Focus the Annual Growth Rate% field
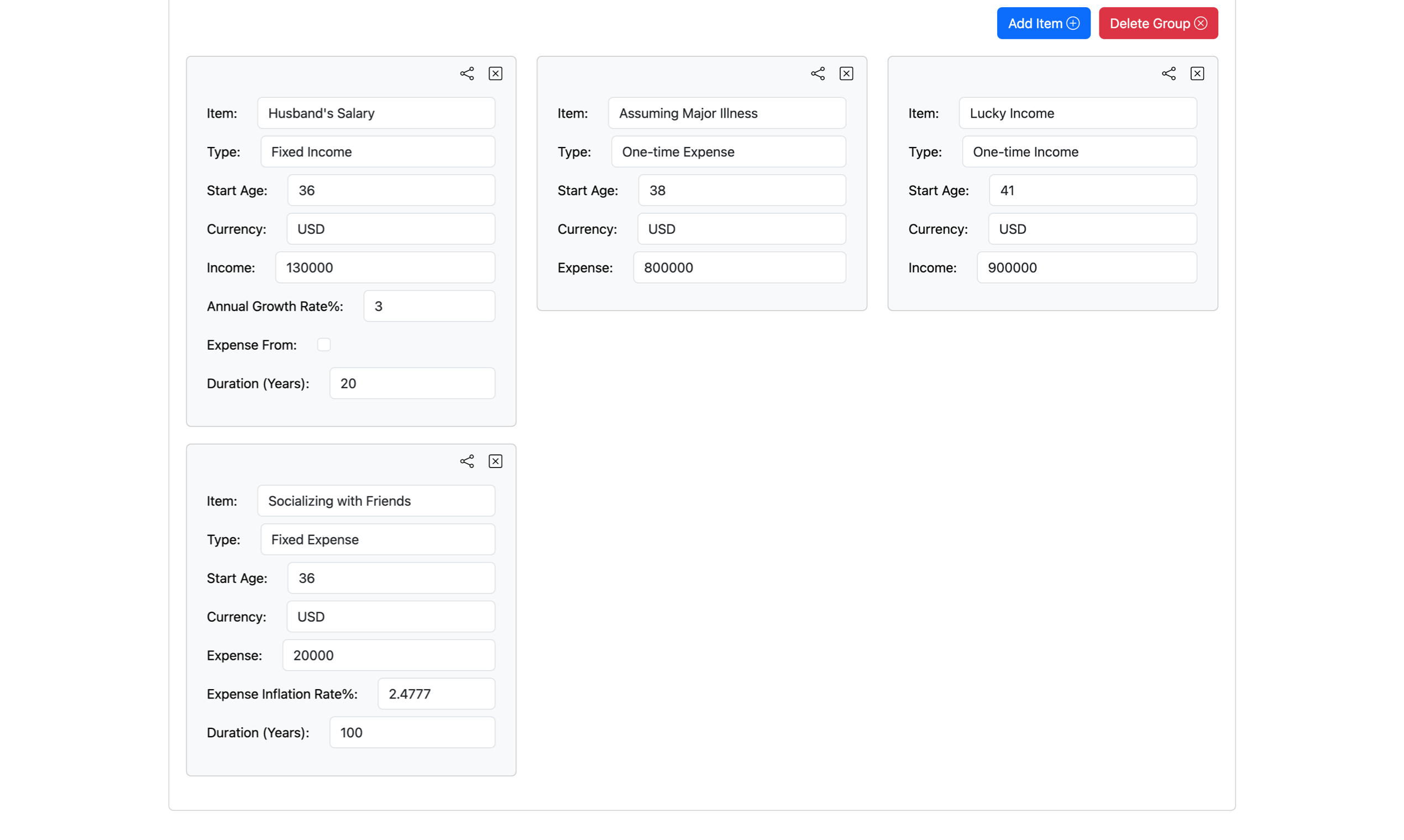 [429, 306]
